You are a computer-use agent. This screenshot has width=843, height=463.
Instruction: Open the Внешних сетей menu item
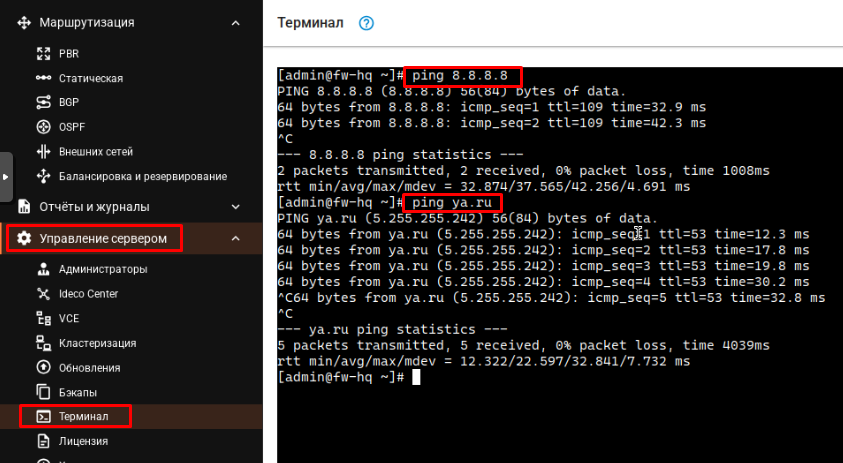pyautogui.click(x=96, y=152)
